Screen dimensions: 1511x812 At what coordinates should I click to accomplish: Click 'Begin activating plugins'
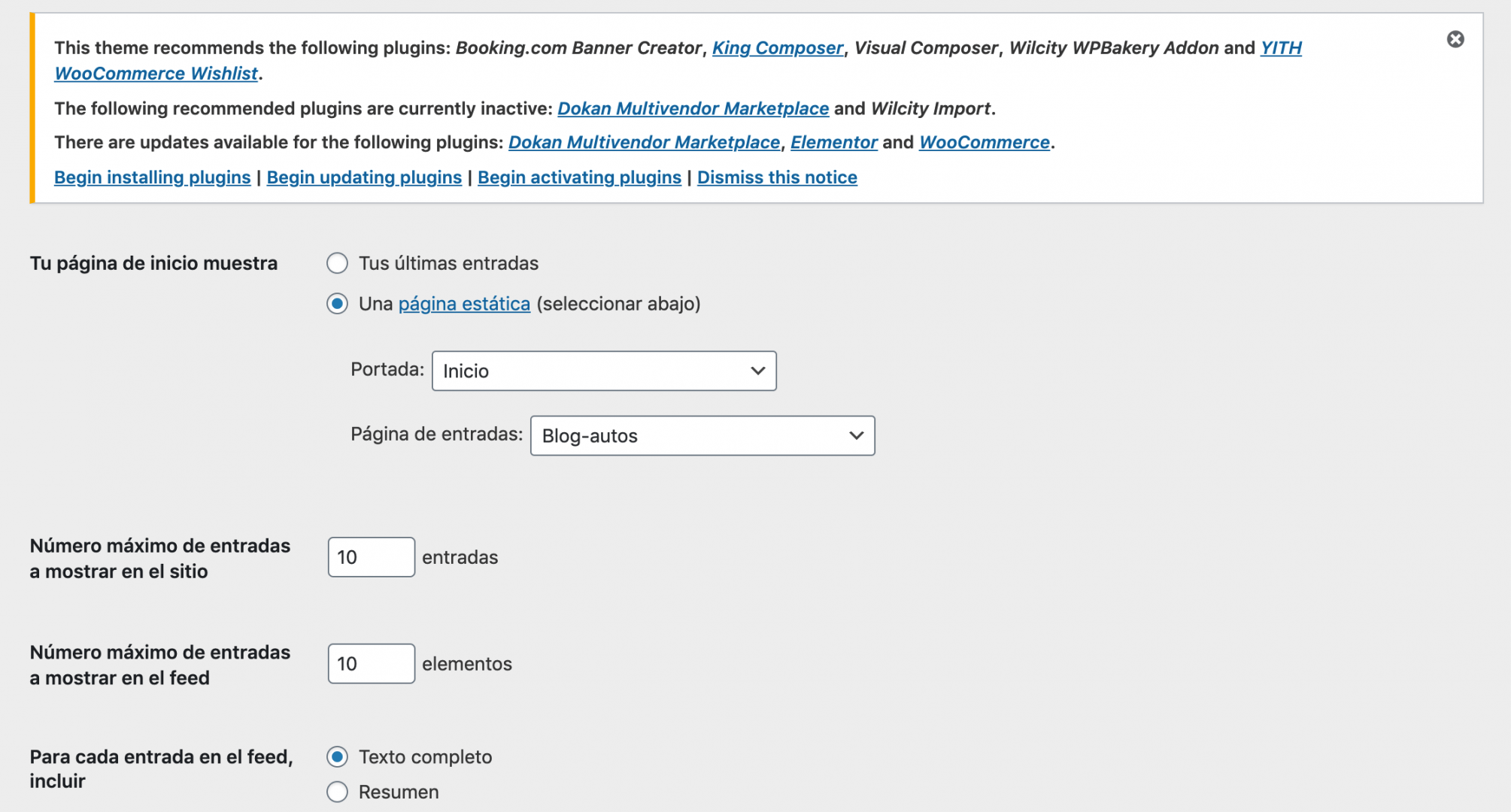click(x=579, y=177)
